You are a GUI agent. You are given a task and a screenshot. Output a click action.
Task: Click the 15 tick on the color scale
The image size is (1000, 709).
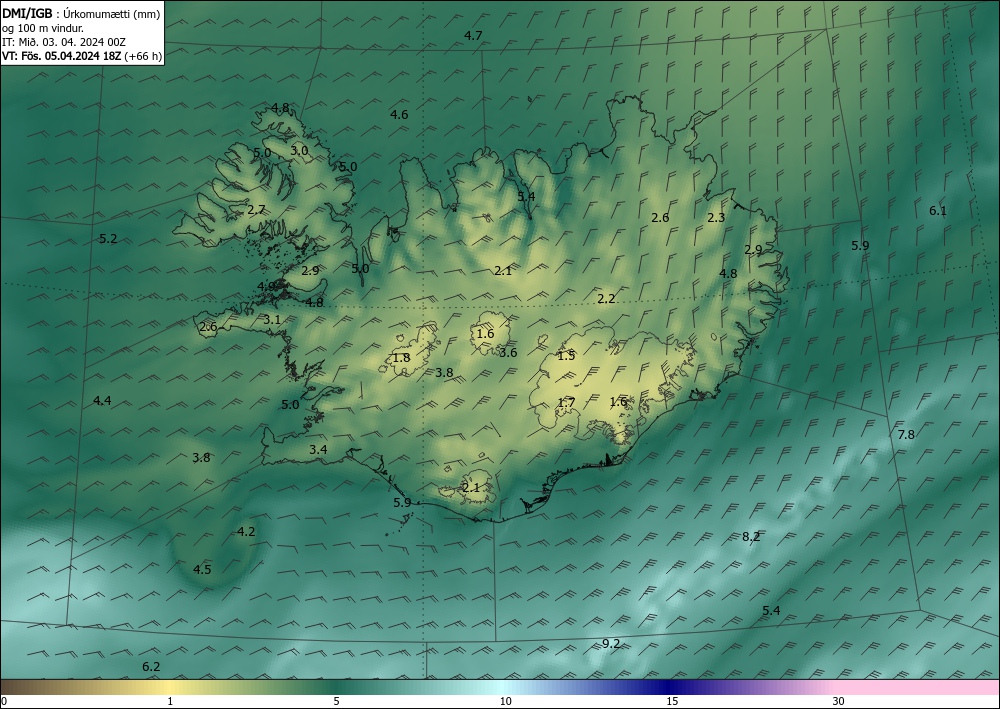[x=672, y=702]
